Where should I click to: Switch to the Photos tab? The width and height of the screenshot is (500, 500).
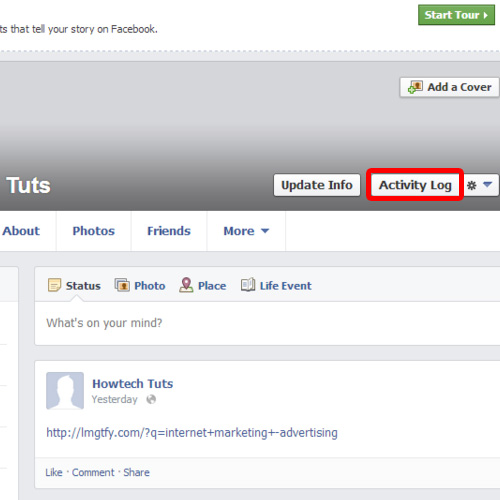pyautogui.click(x=94, y=231)
